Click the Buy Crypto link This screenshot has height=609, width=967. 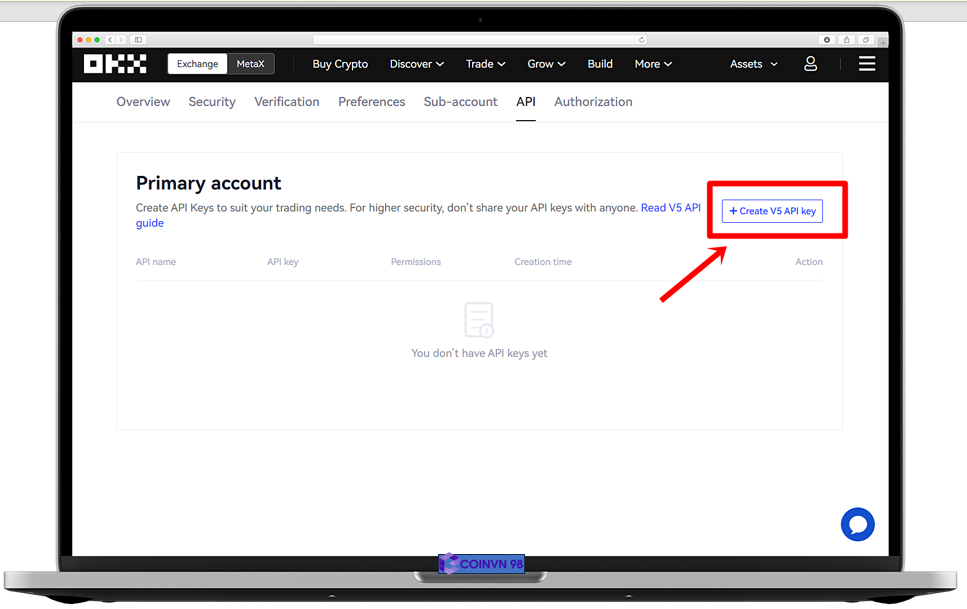[340, 64]
